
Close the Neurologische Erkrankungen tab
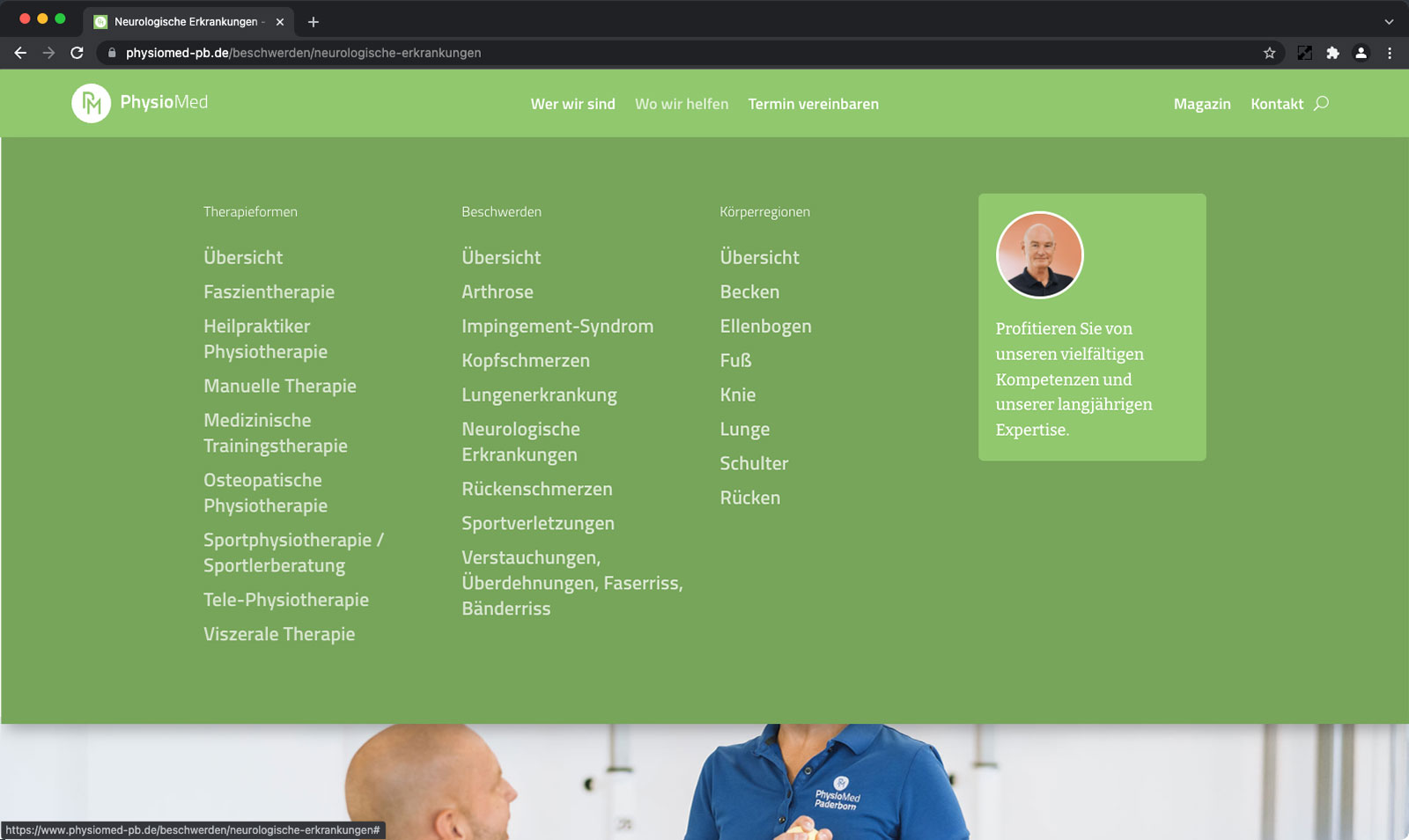click(280, 22)
